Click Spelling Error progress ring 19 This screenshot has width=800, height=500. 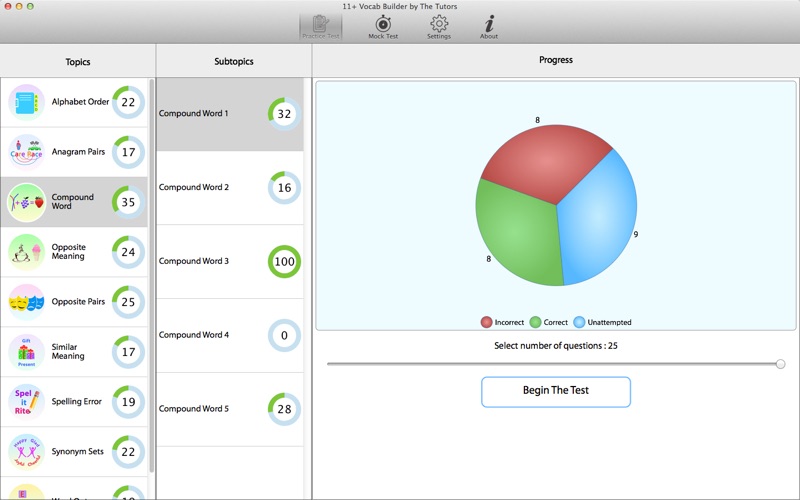click(x=129, y=402)
